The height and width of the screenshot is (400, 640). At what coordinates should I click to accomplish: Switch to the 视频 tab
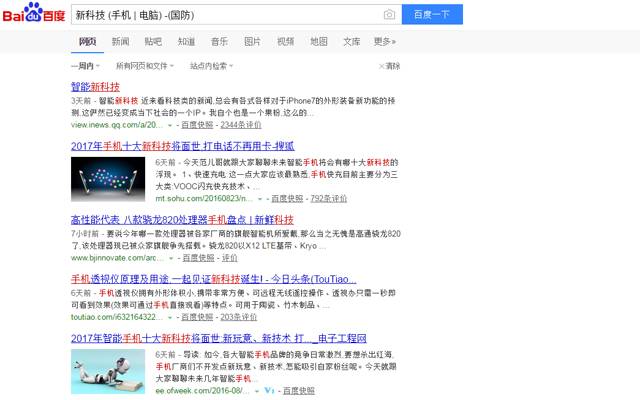coord(285,41)
